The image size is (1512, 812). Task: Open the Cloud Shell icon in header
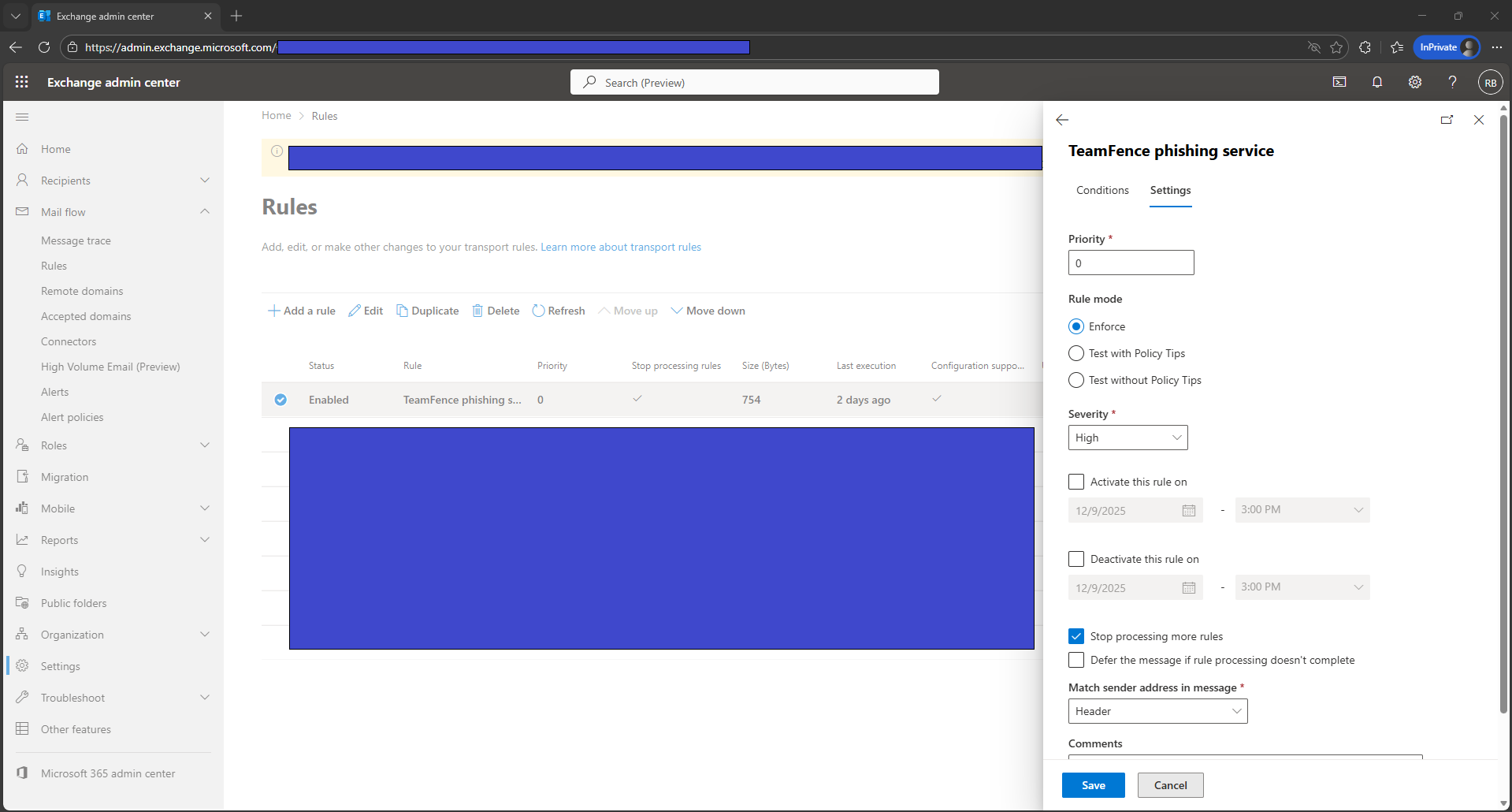tap(1339, 82)
